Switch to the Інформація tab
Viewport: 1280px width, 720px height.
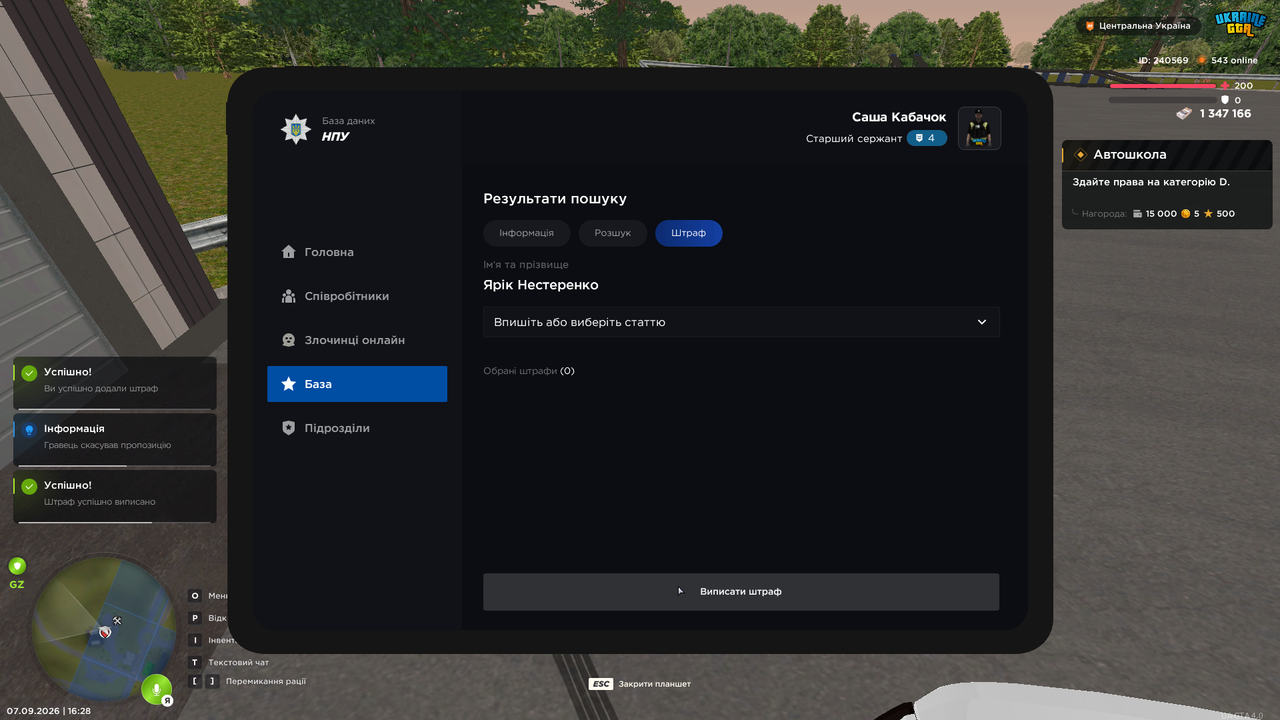[x=526, y=233]
